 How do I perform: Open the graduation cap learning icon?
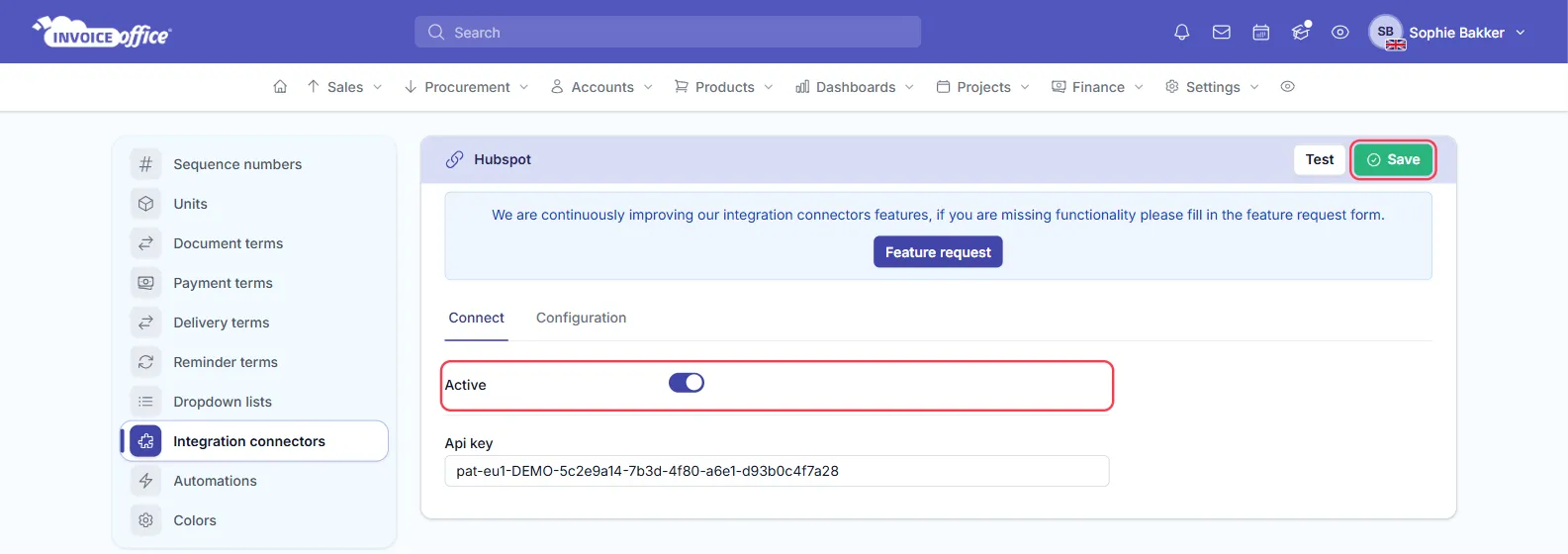coord(1301,33)
